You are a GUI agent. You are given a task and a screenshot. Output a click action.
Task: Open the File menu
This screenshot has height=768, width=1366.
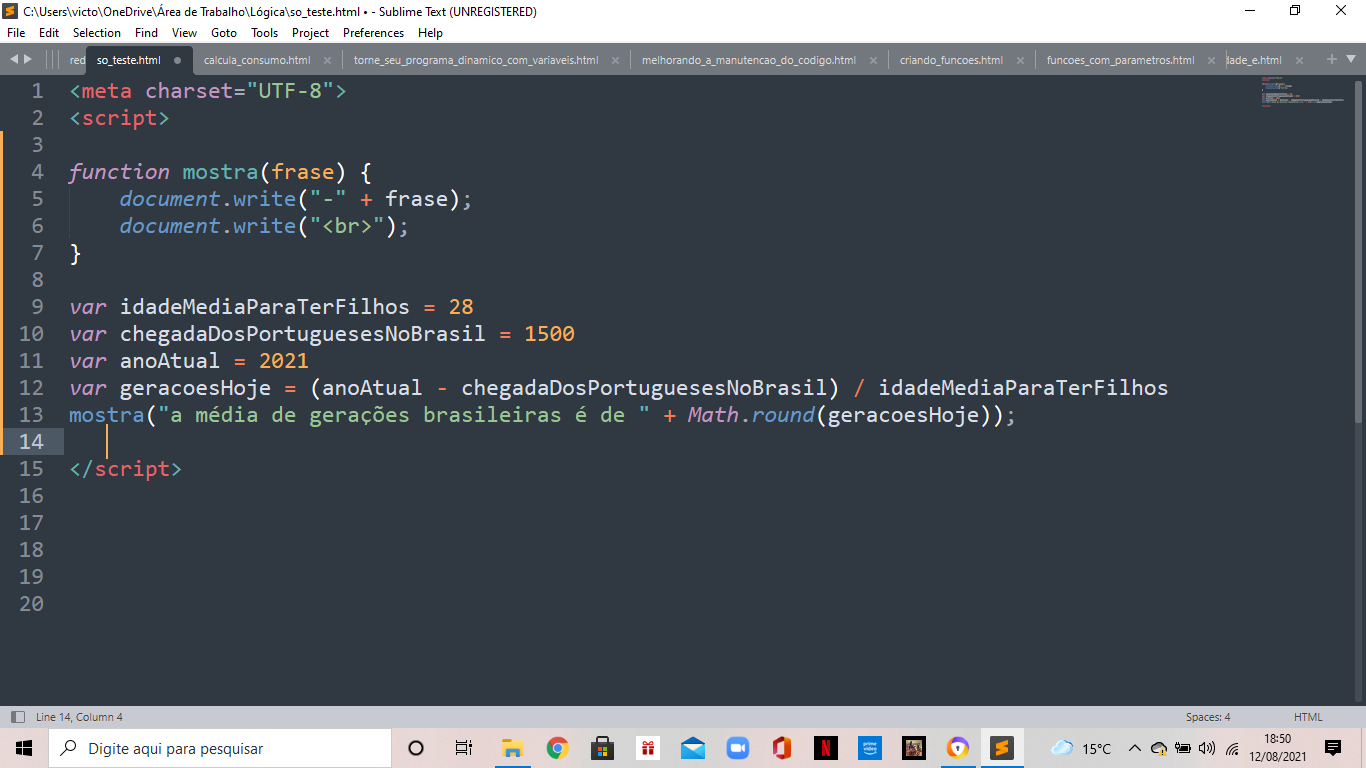pos(16,33)
